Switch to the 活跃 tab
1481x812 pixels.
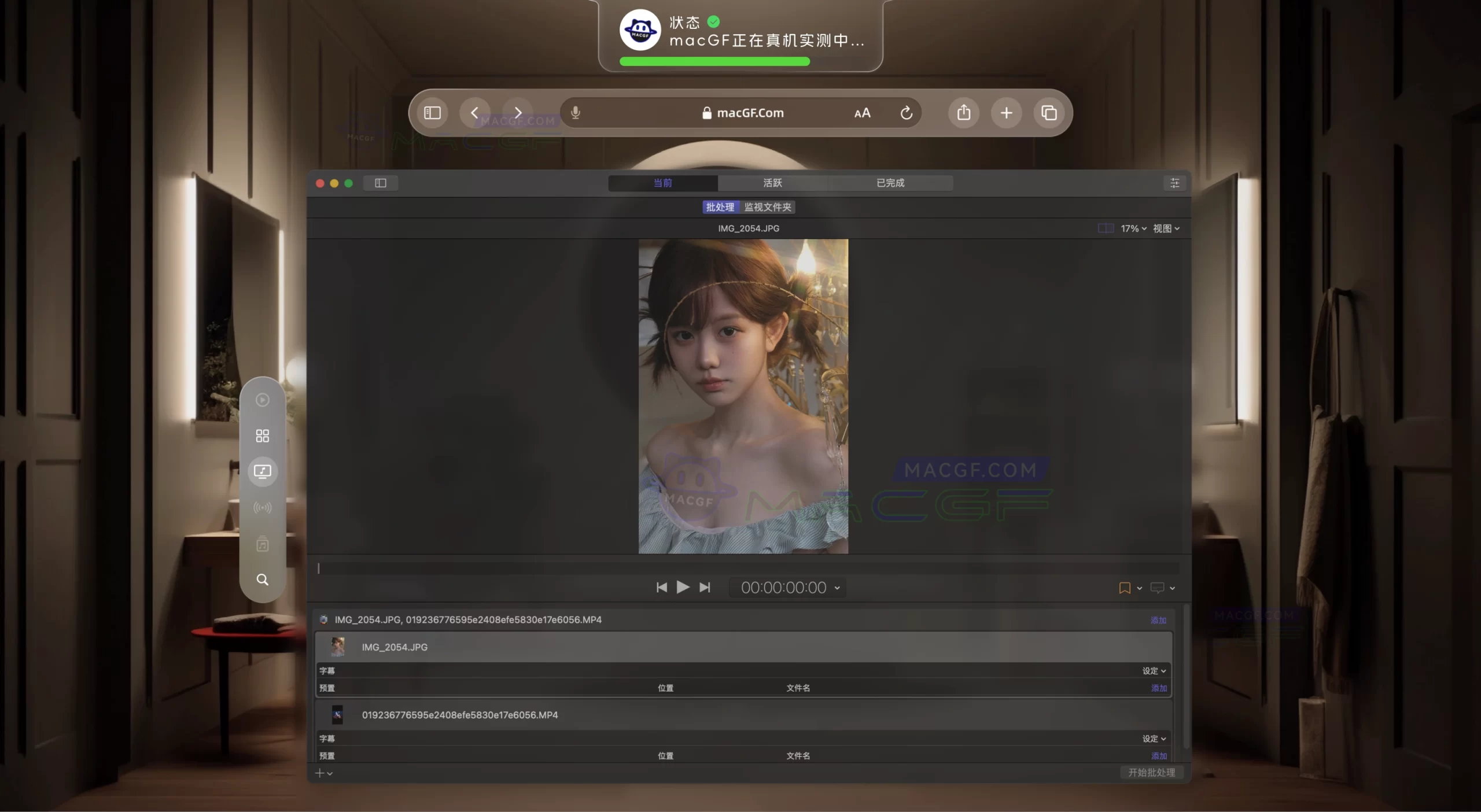pyautogui.click(x=772, y=183)
